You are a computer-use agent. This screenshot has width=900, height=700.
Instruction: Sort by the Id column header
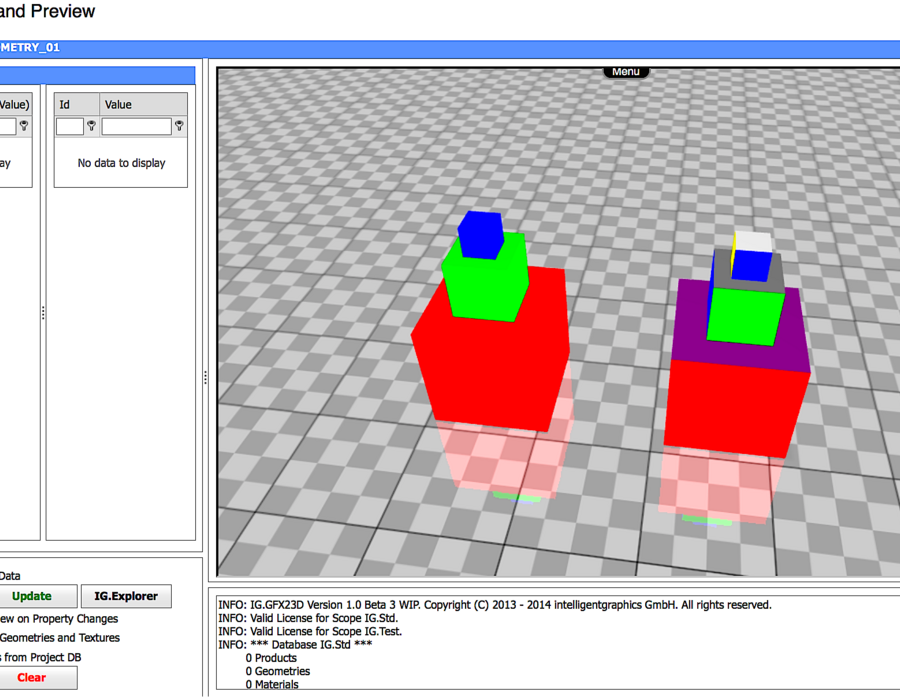point(77,104)
